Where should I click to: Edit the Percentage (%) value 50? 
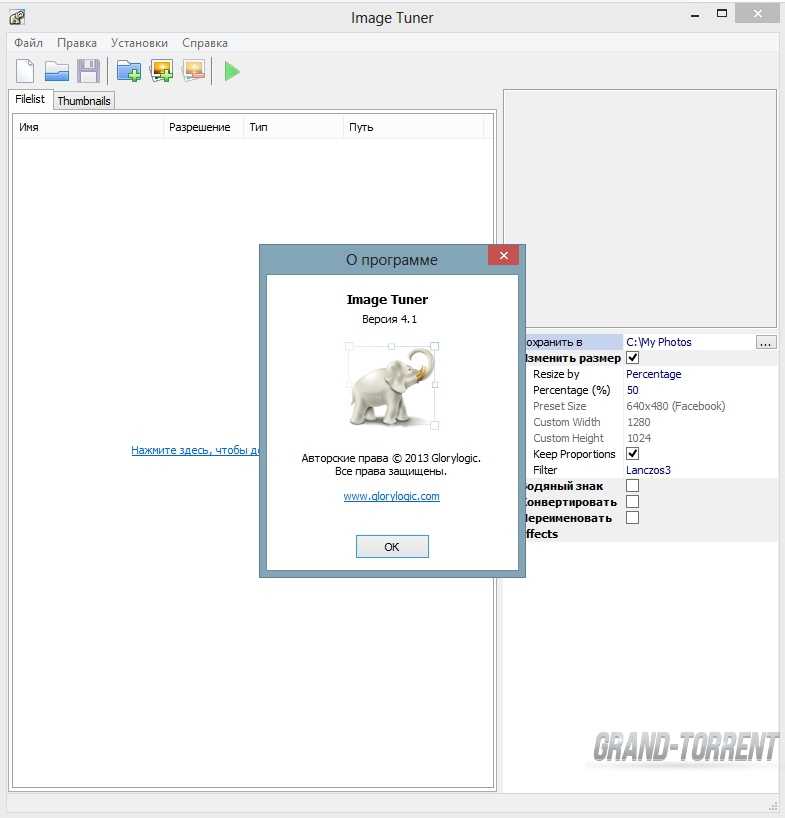click(700, 390)
